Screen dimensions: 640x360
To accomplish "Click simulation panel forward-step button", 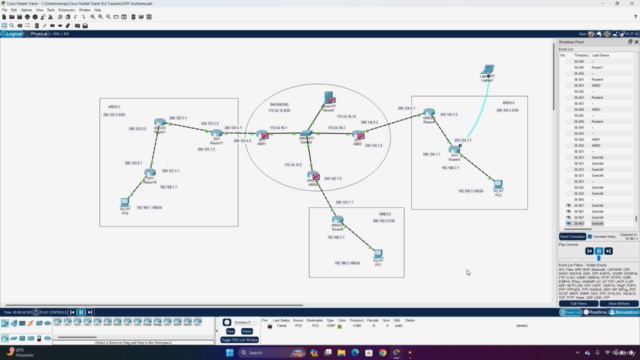I will coord(609,251).
